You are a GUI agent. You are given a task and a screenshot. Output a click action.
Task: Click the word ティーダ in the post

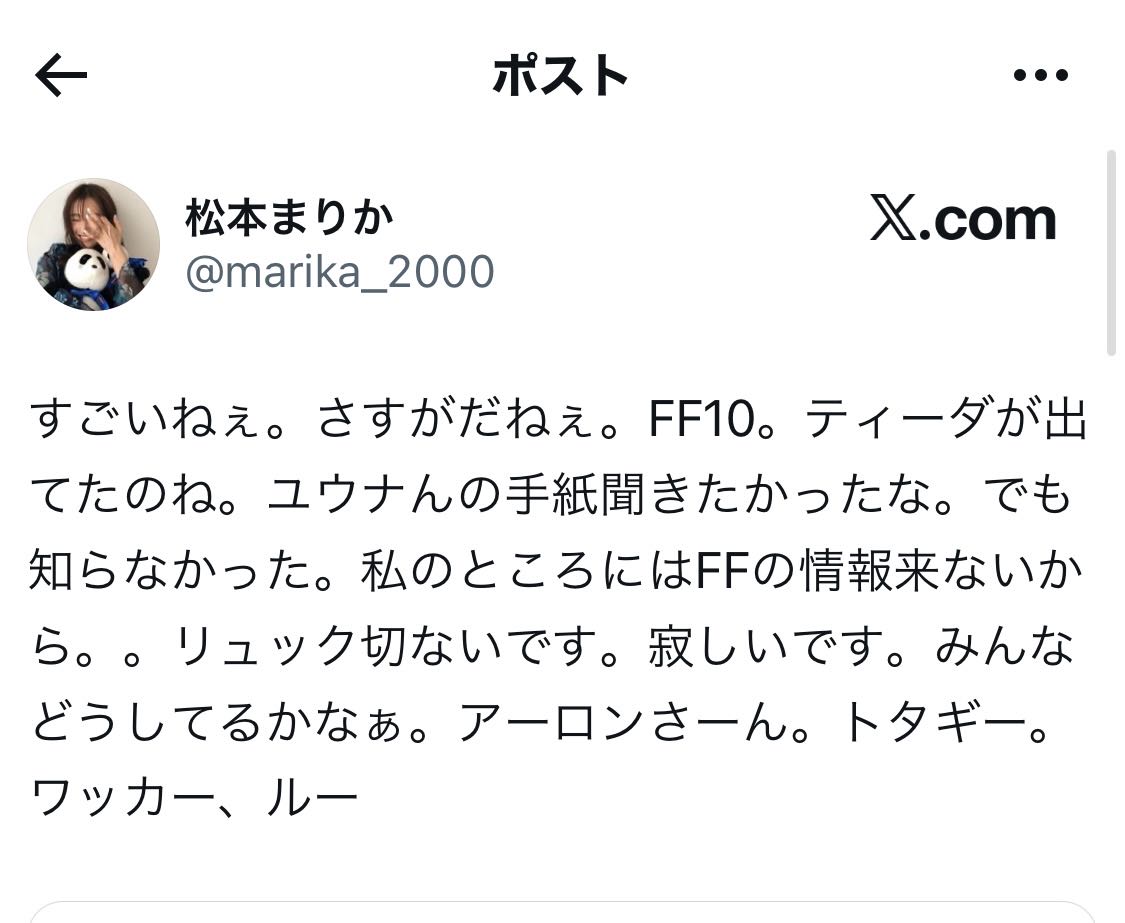click(900, 418)
